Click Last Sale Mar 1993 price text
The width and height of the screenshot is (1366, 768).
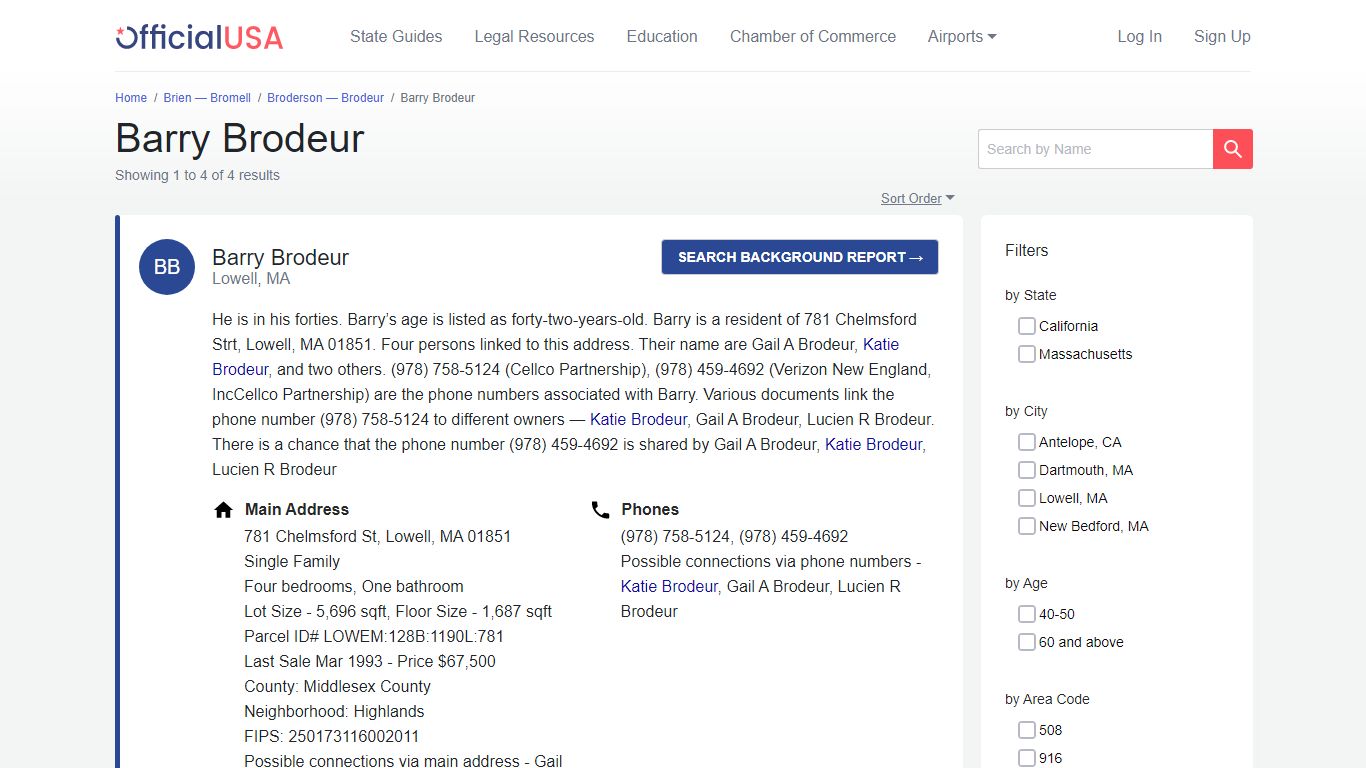370,661
